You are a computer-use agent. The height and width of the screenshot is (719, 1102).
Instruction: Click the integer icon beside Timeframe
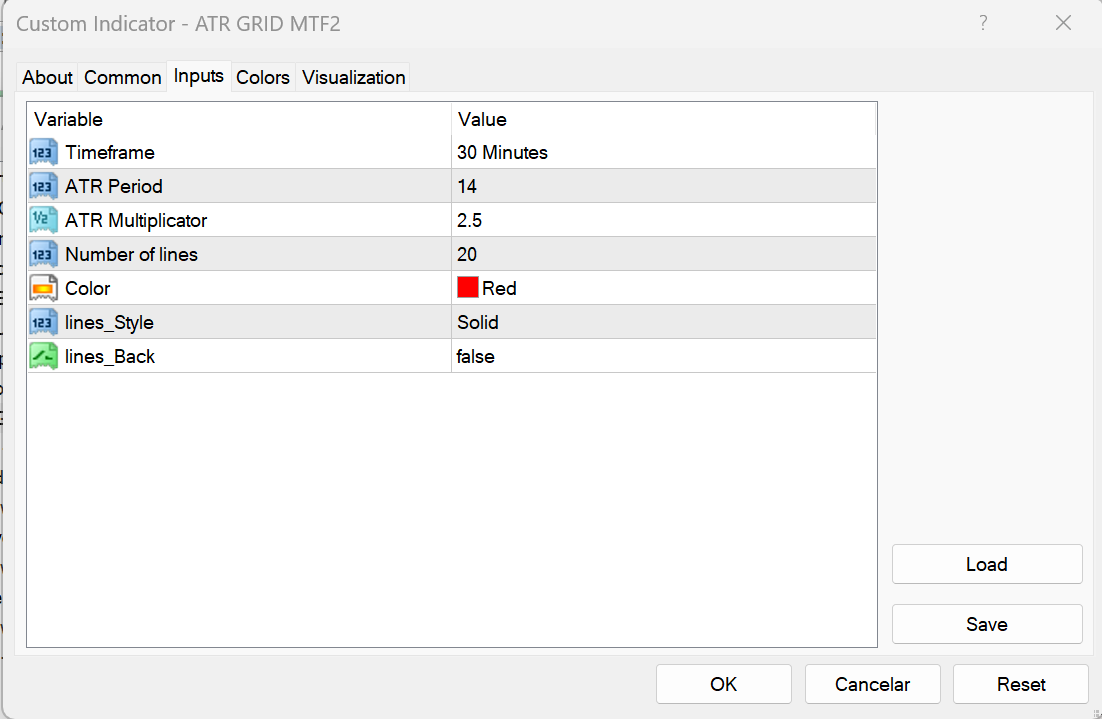tap(44, 153)
